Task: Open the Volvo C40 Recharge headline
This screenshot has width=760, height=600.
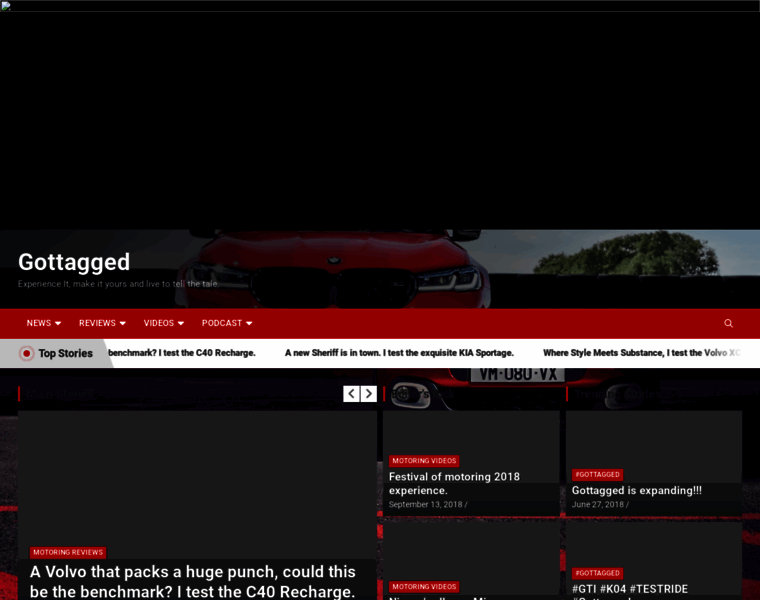Action: point(193,582)
